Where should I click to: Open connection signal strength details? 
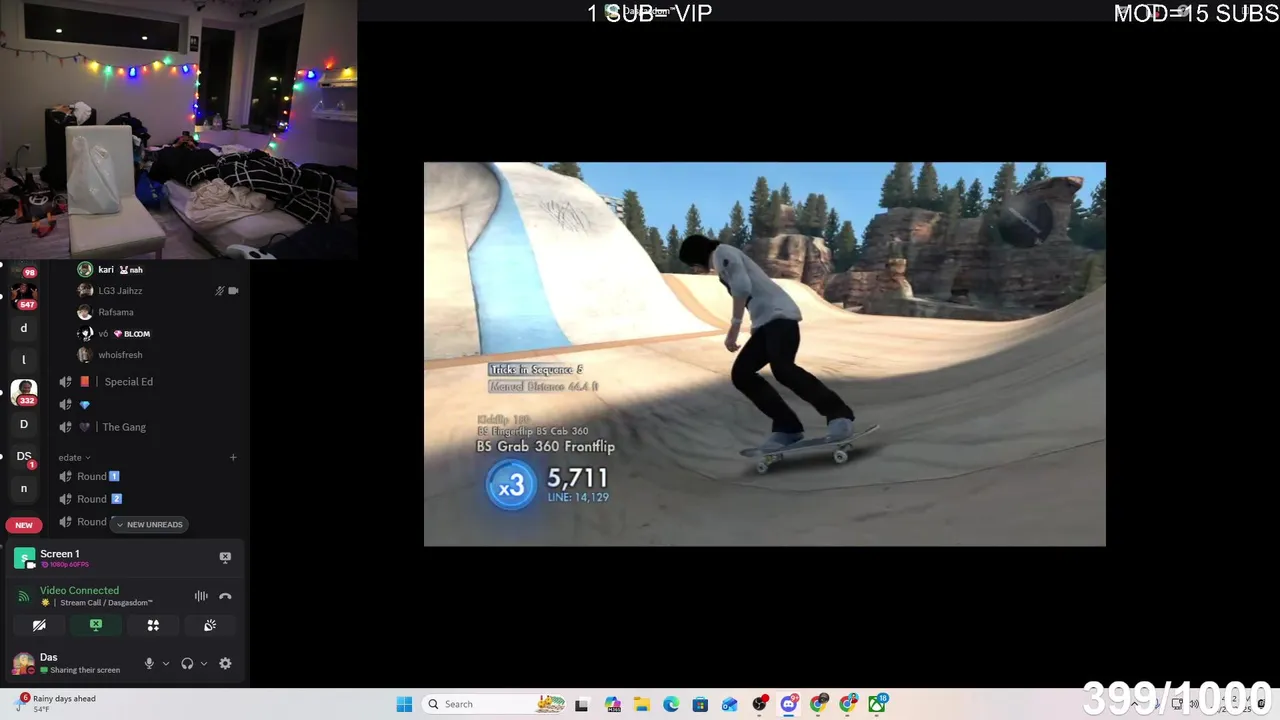pos(24,596)
